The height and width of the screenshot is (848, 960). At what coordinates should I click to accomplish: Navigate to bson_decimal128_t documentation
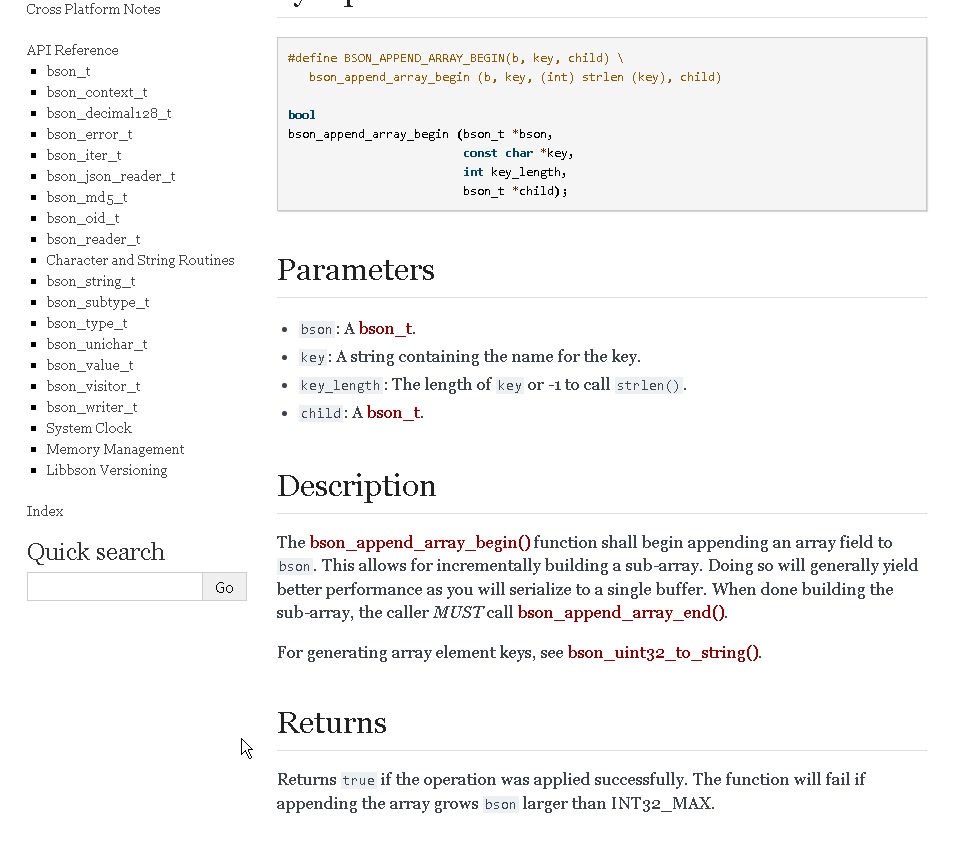point(108,113)
